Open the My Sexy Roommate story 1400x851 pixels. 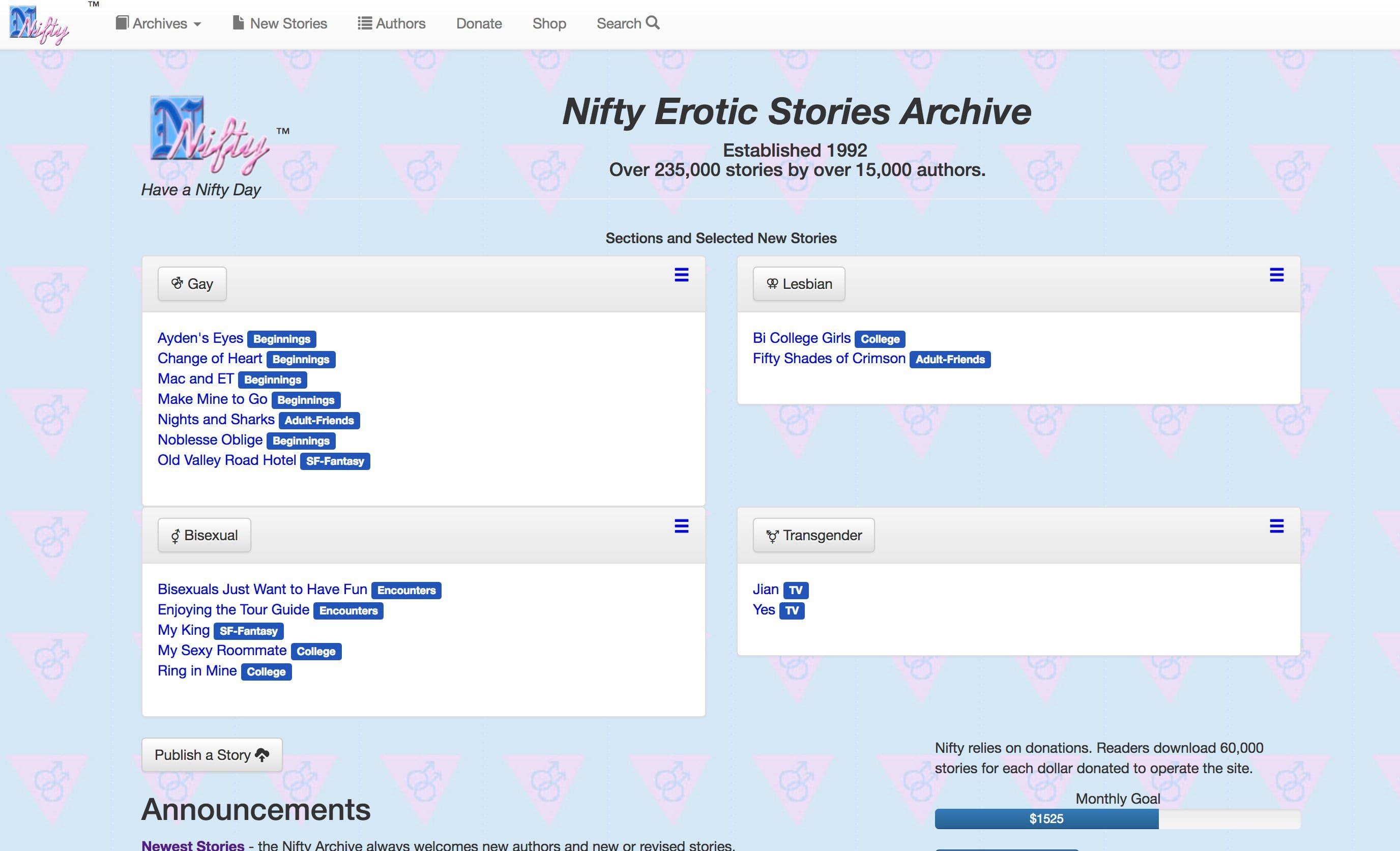[222, 651]
